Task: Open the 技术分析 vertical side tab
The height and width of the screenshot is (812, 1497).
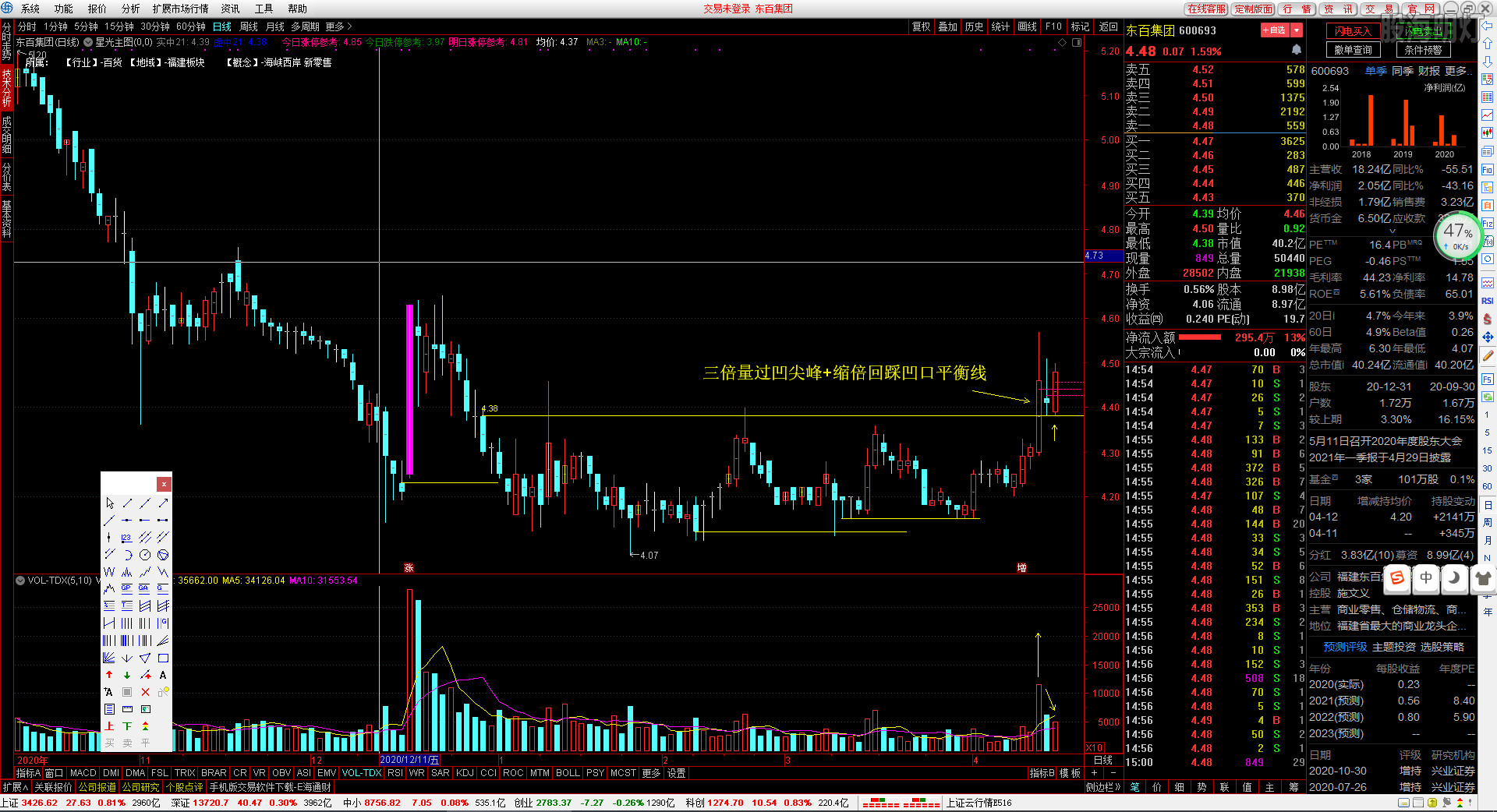Action: pyautogui.click(x=6, y=88)
